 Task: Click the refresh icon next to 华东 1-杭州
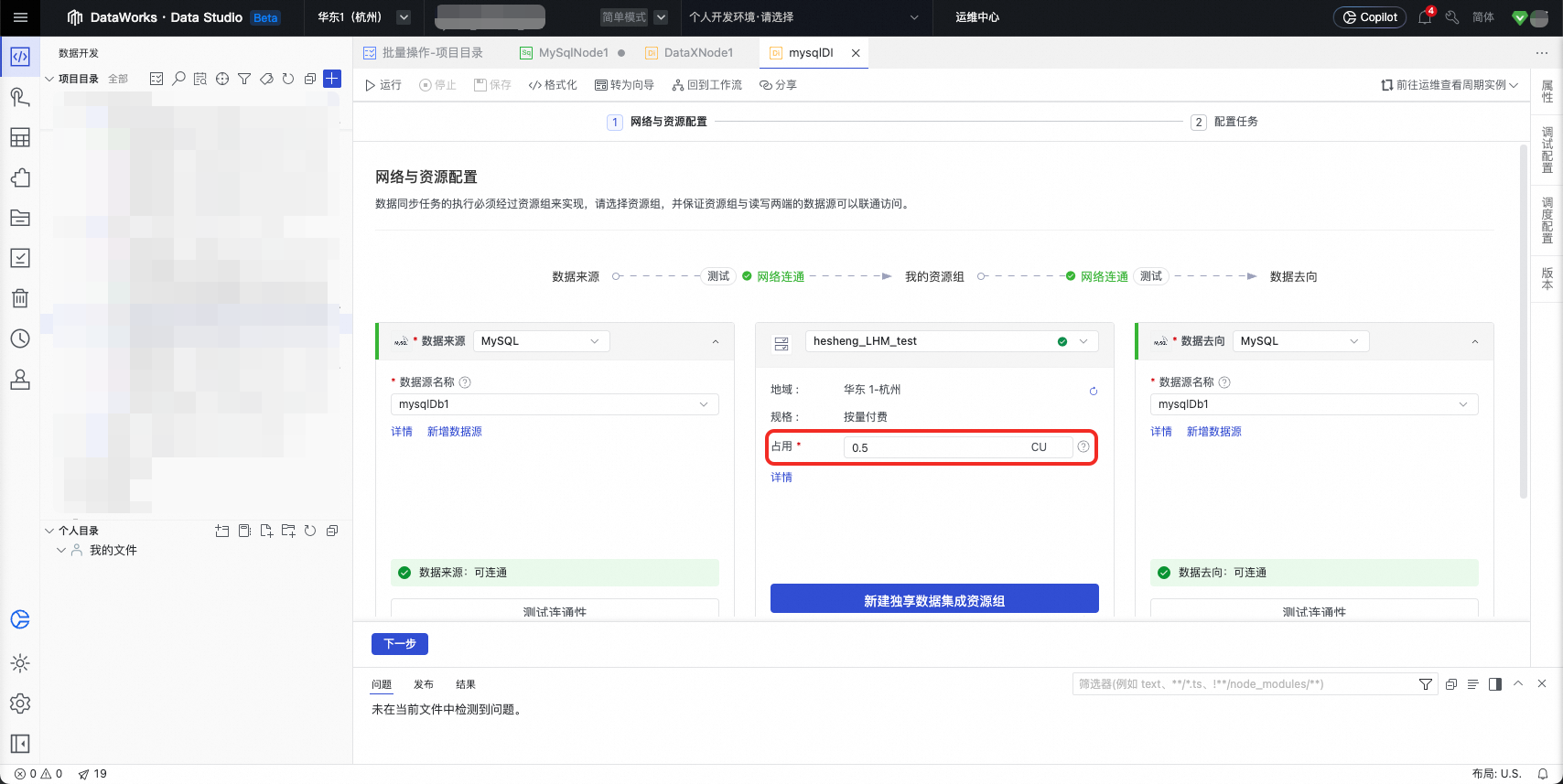(1093, 391)
